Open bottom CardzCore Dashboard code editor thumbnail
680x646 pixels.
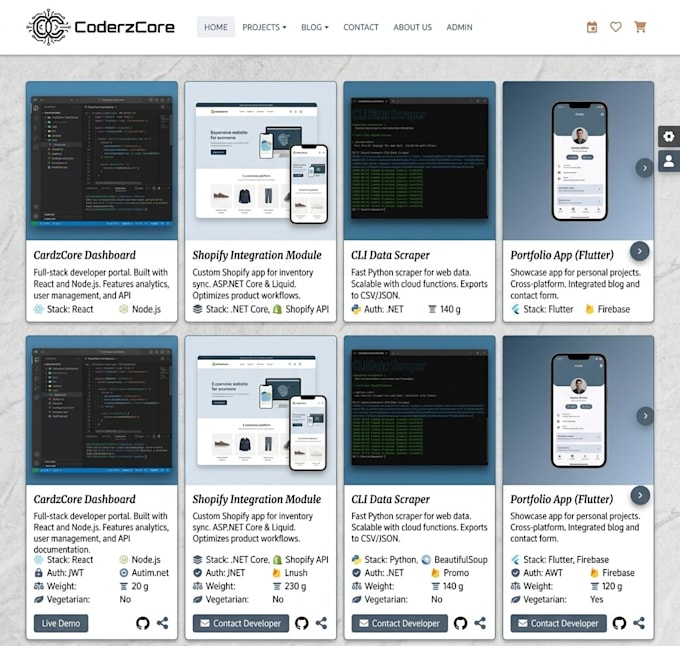pos(102,410)
